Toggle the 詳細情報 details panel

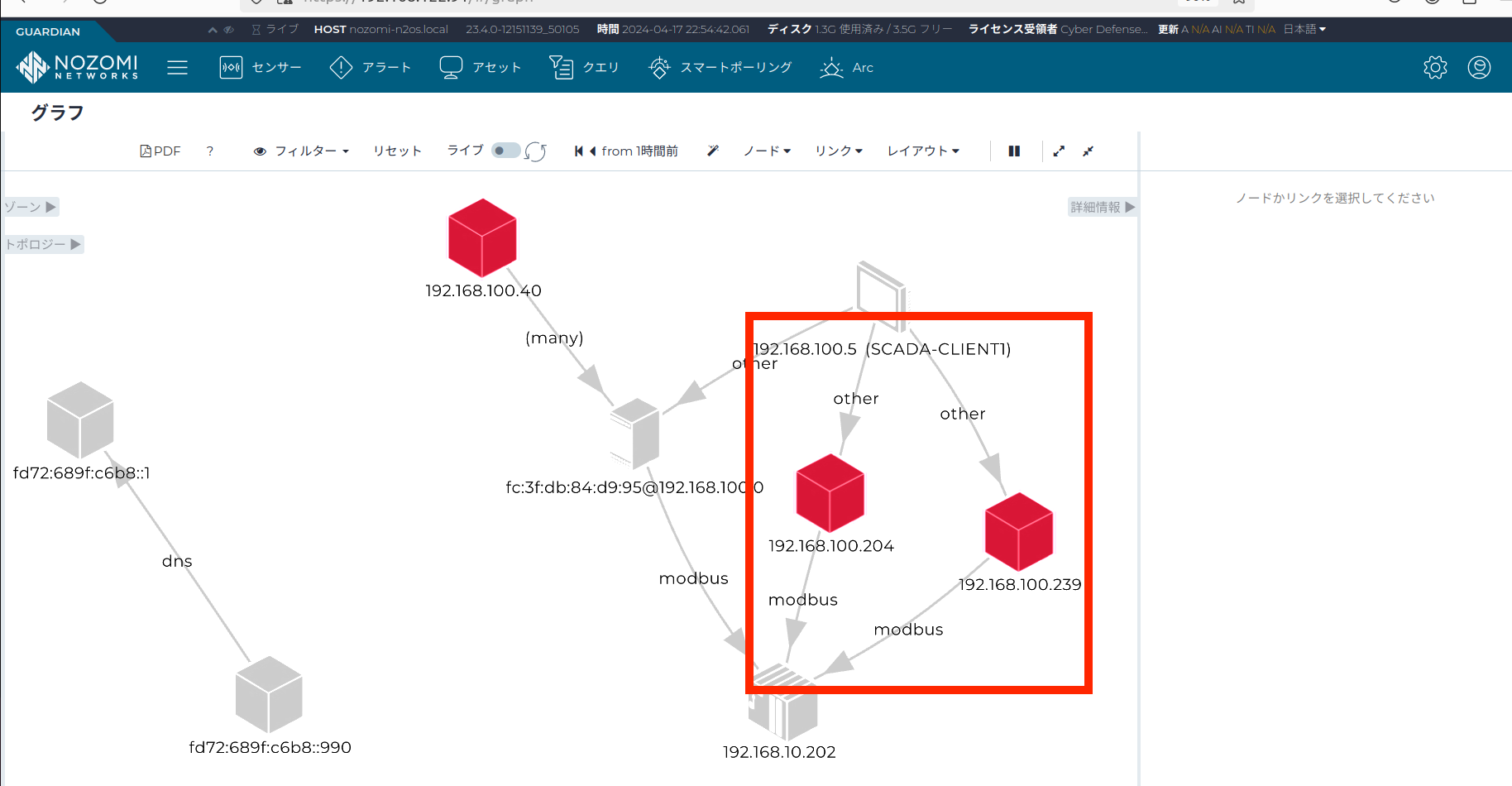[1103, 207]
